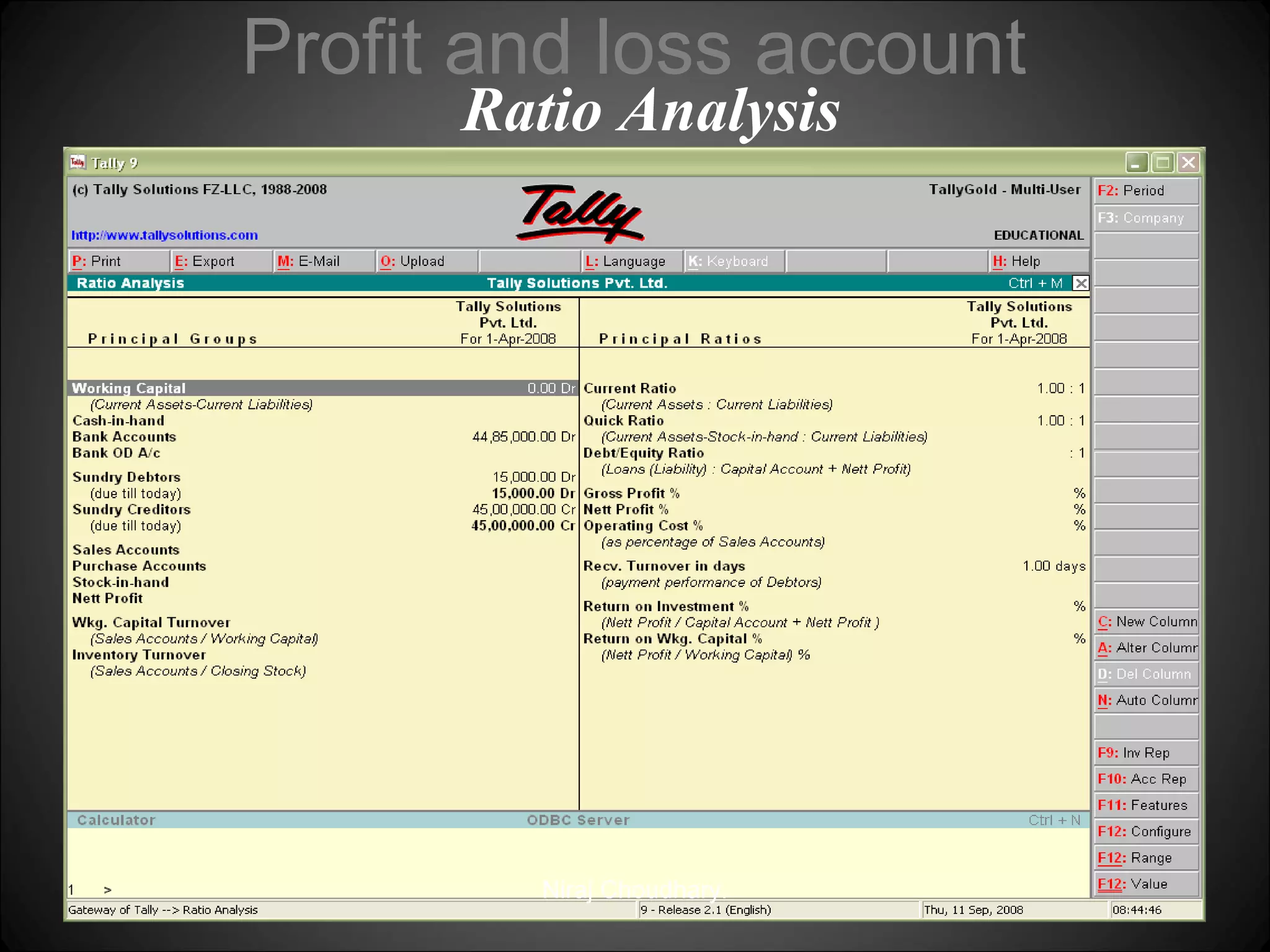Select D: Del Column
1270x952 pixels.
coord(1146,674)
